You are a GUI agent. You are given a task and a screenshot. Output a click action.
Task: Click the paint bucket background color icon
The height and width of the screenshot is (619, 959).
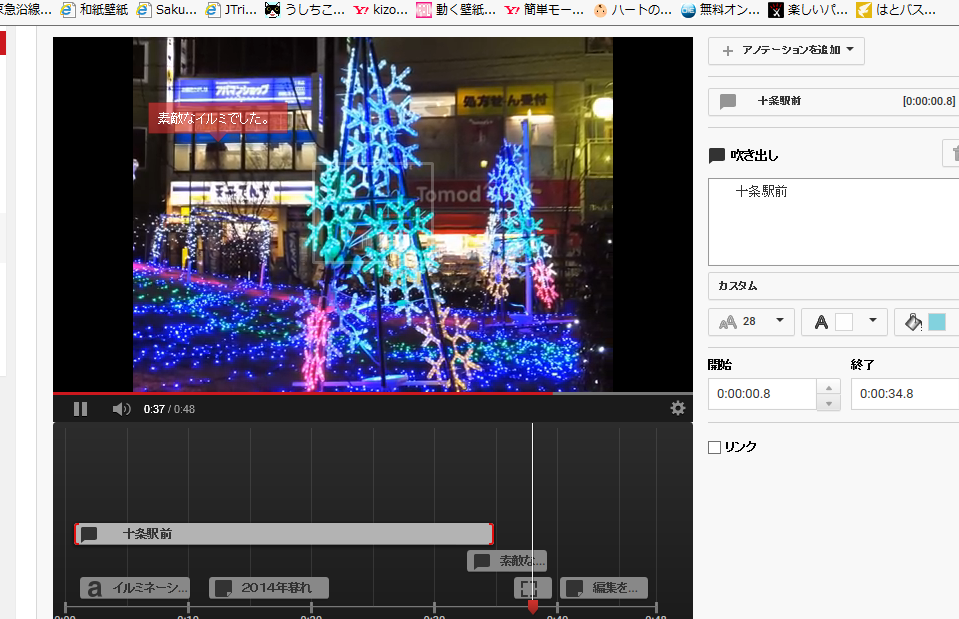pos(913,322)
